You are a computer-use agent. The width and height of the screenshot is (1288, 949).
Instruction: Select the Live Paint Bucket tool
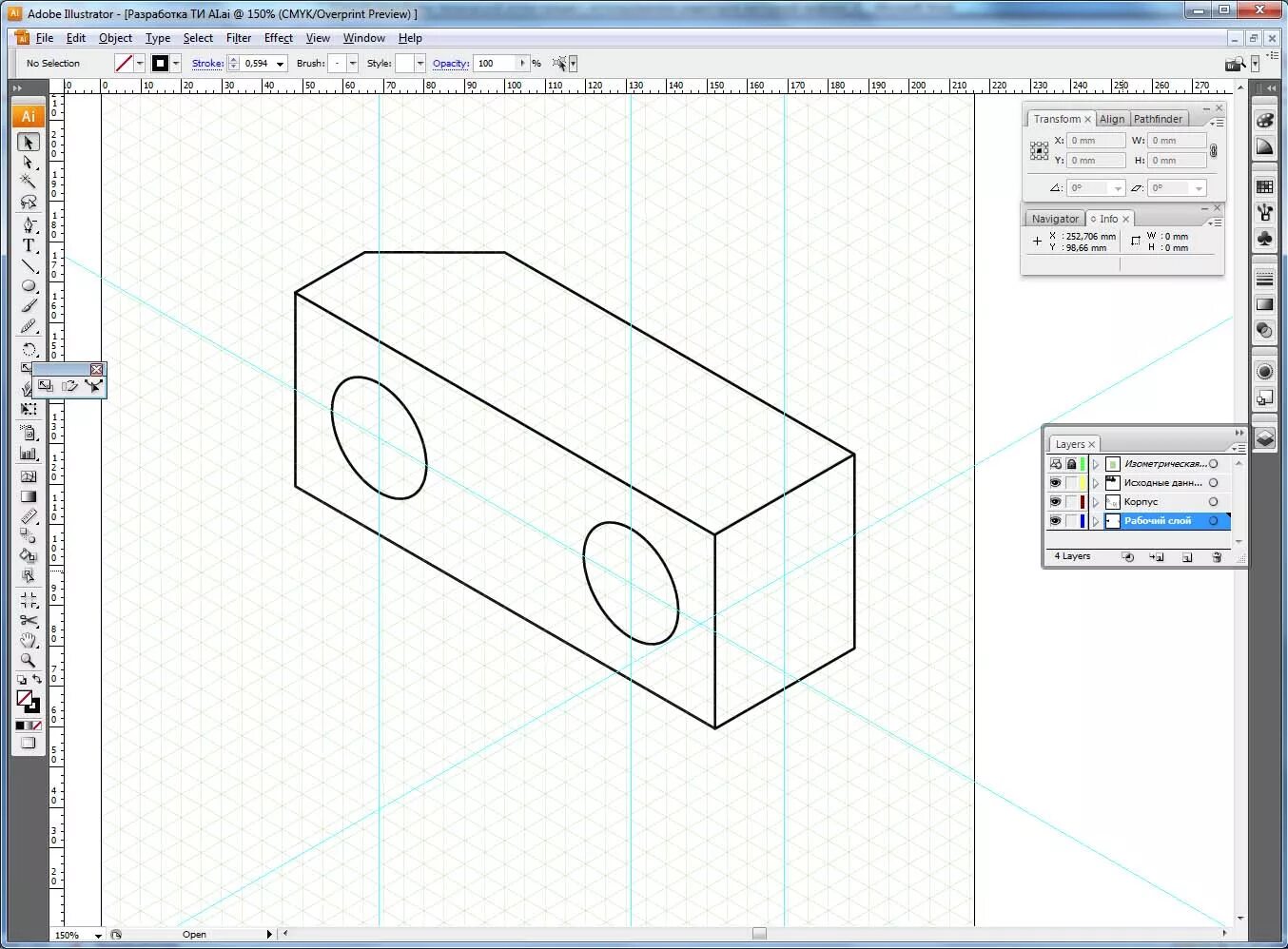(28, 555)
